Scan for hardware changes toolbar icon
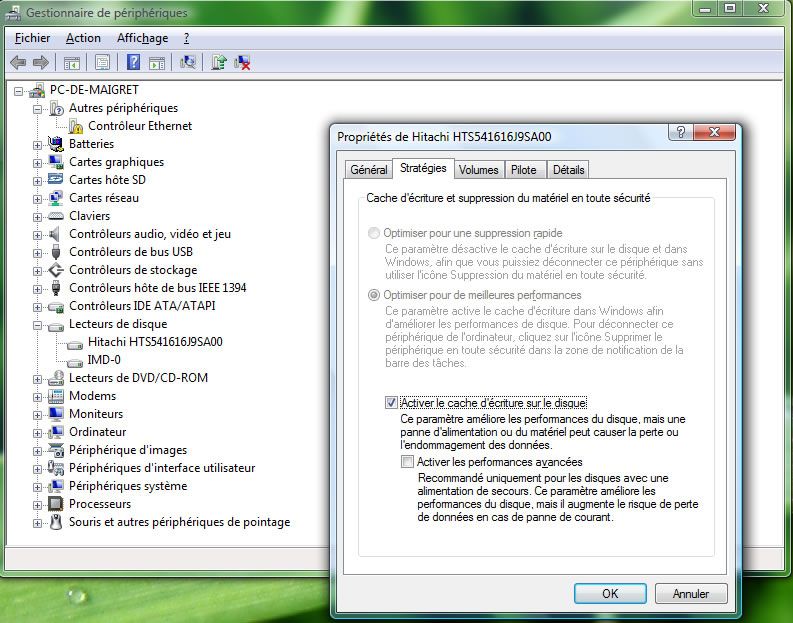This screenshot has height=623, width=793. 188,62
